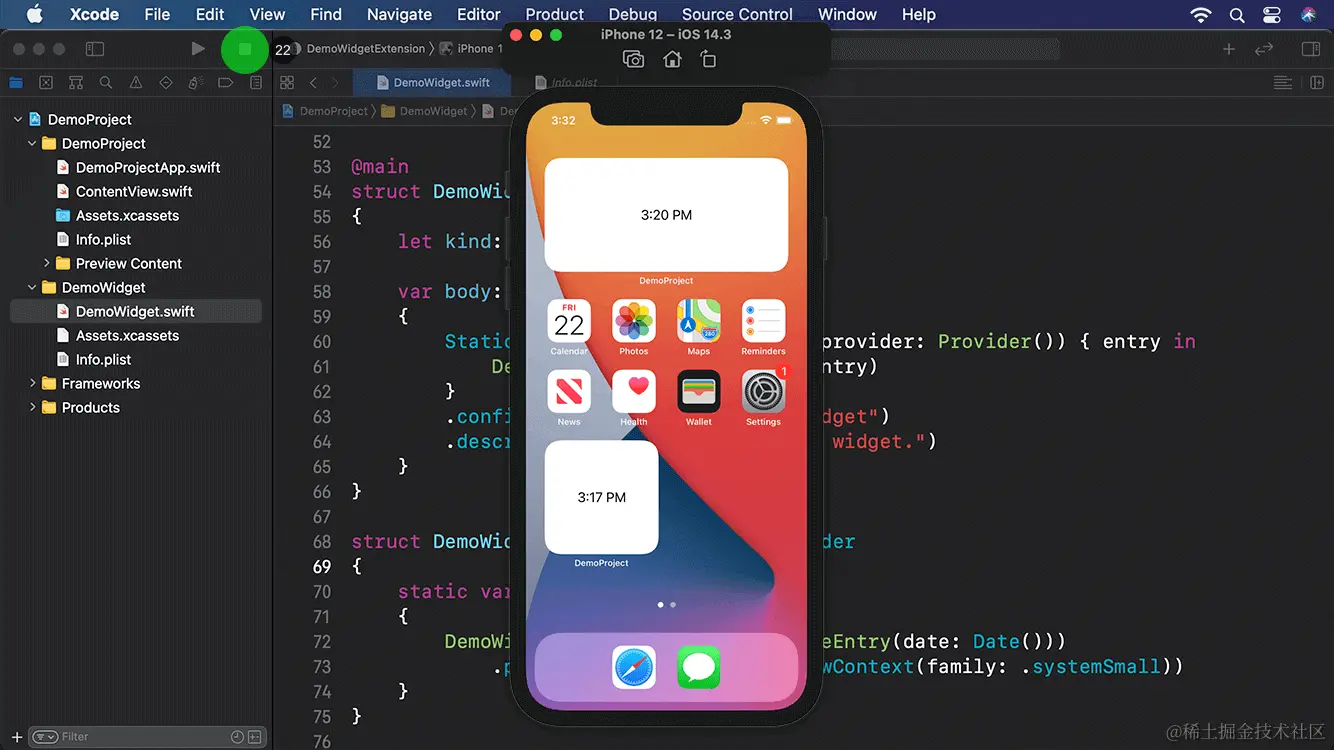Open the Apple menu
Screen dimensions: 1334x750
pos(34,14)
